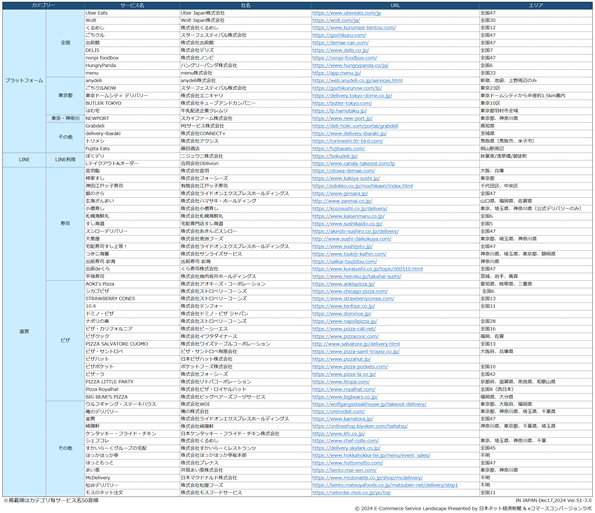Screen dimensions: 595x513
Task: Open the pizzahut.jp link
Action: 342,359
